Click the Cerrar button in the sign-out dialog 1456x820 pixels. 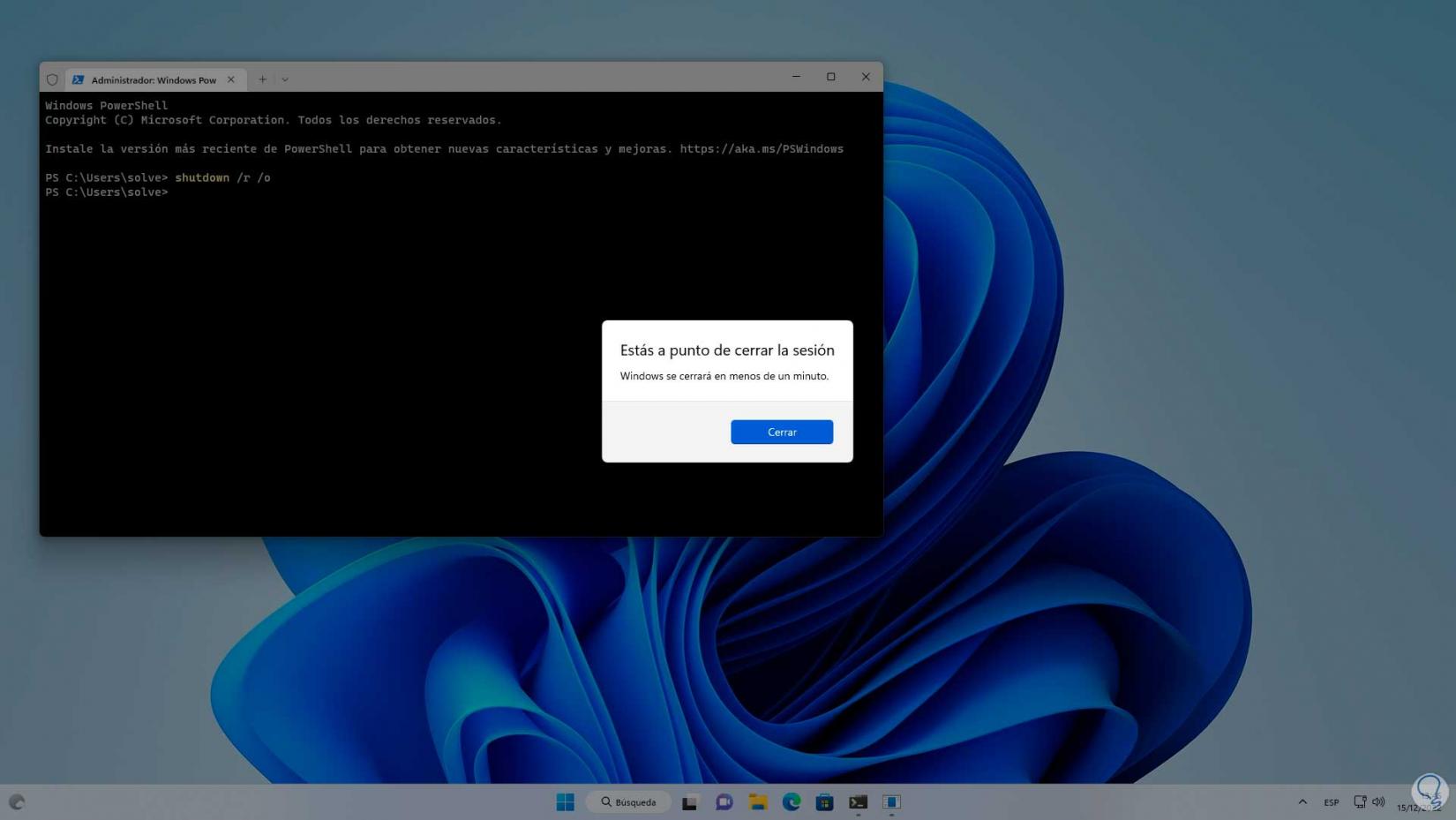(x=782, y=432)
